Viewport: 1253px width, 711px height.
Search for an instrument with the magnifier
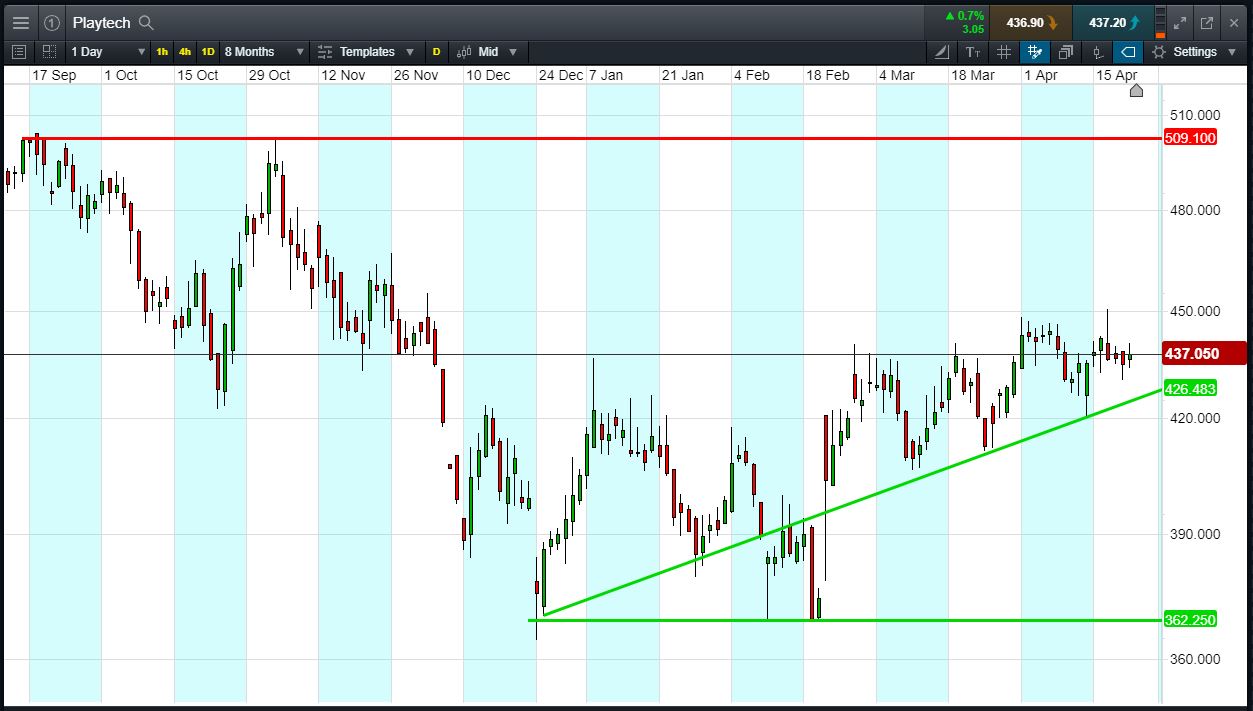tap(146, 22)
